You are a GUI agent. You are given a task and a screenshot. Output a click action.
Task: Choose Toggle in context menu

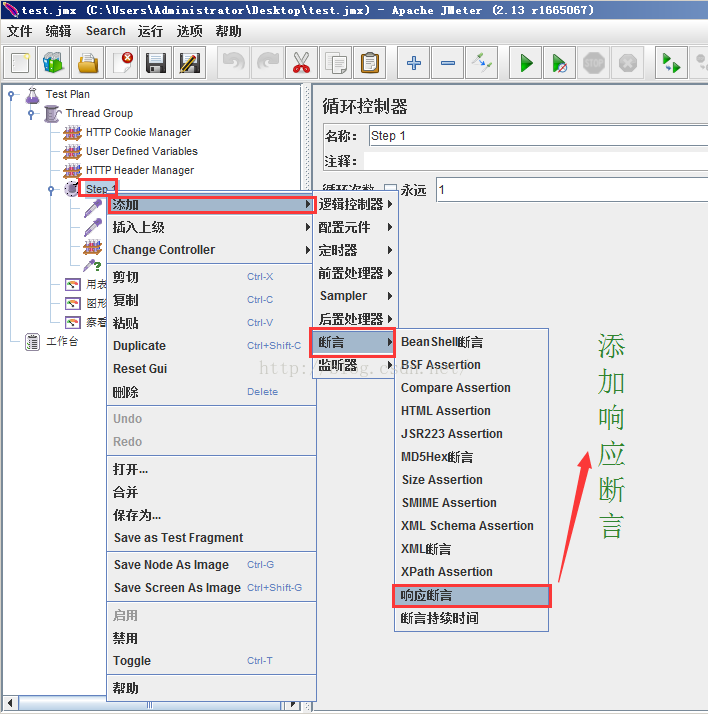211,661
